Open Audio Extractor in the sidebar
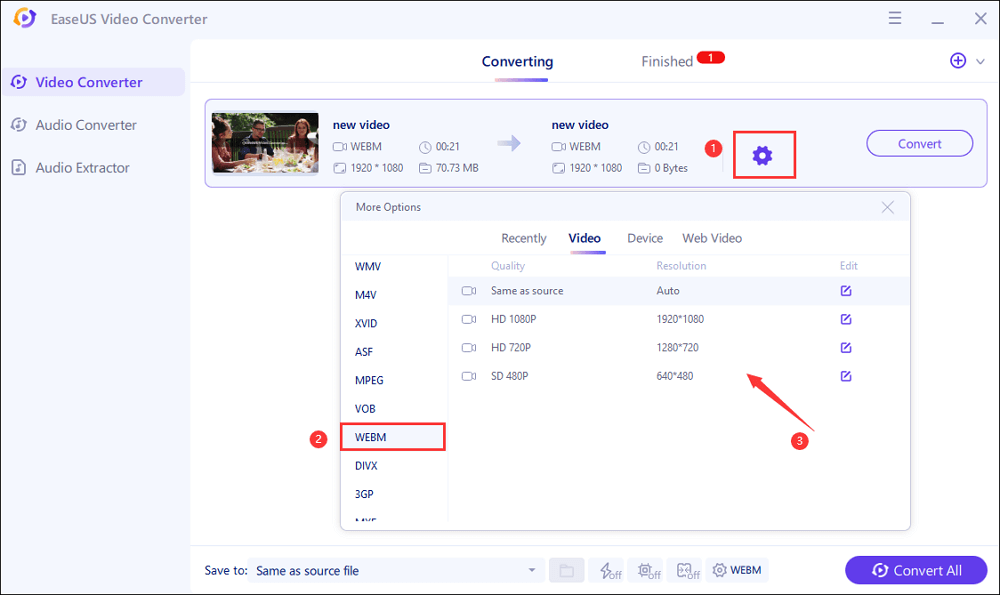 [82, 168]
